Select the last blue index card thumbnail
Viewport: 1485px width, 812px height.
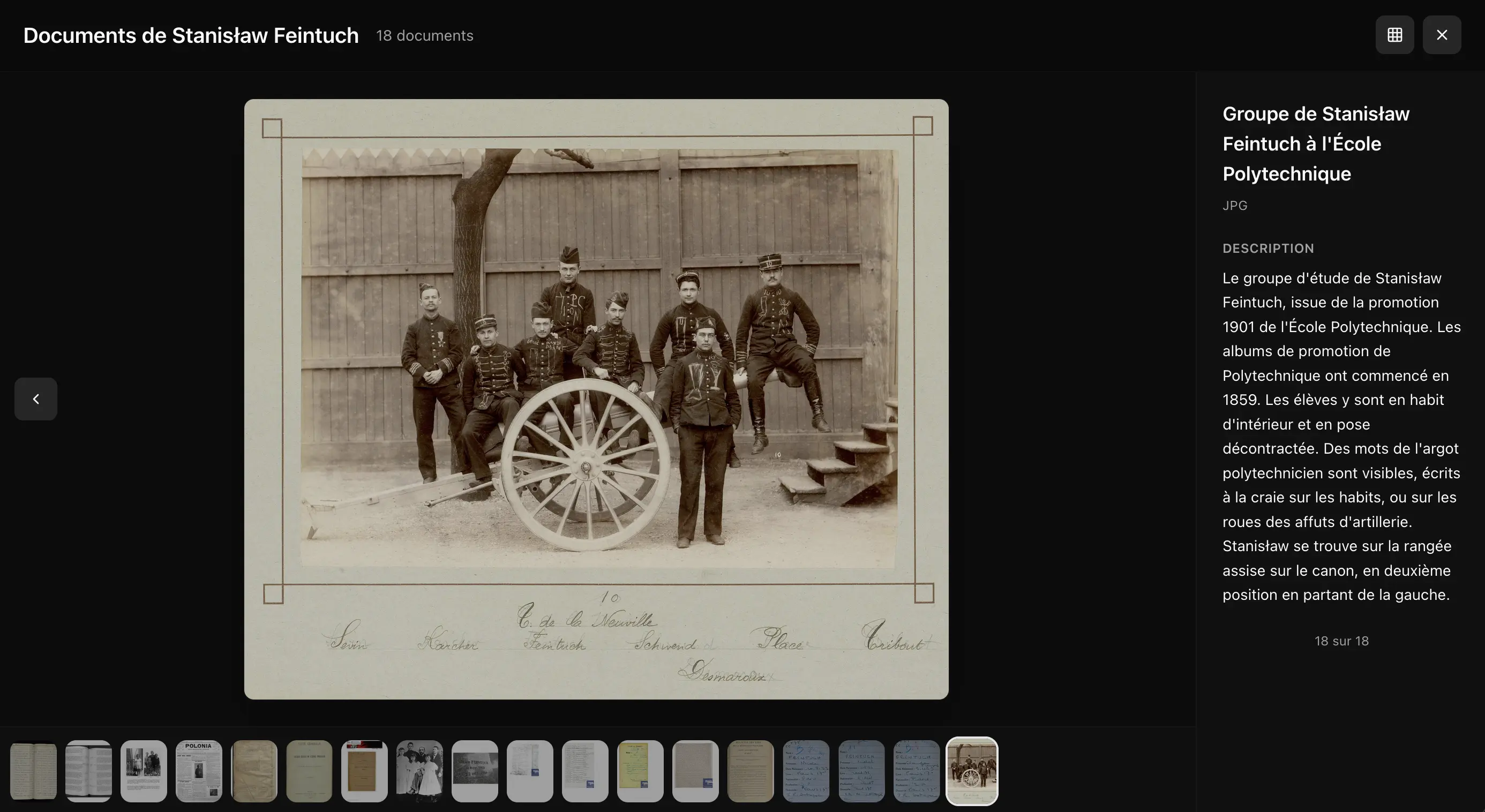[x=916, y=771]
